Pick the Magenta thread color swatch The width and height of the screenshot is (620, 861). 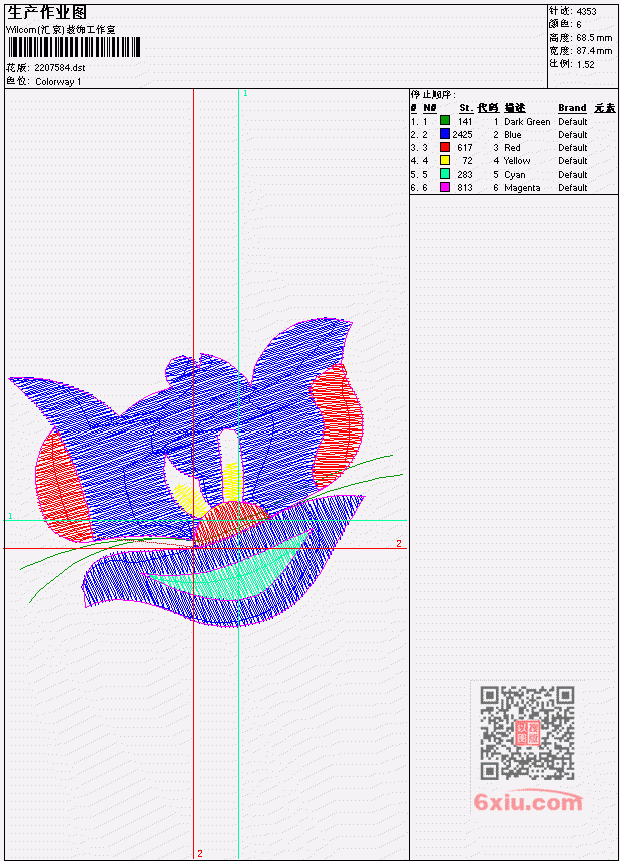click(x=445, y=187)
